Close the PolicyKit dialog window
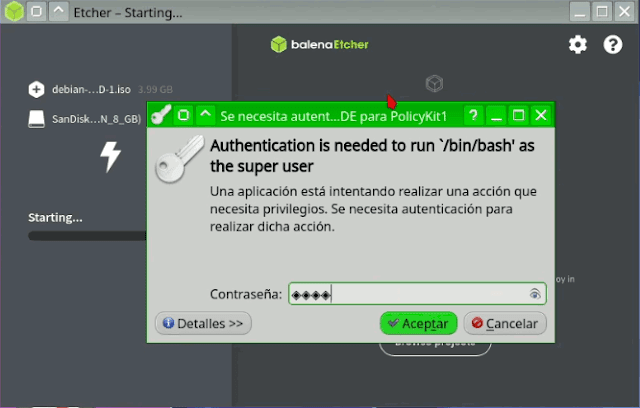Viewport: 640px width, 408px height. pyautogui.click(x=541, y=115)
